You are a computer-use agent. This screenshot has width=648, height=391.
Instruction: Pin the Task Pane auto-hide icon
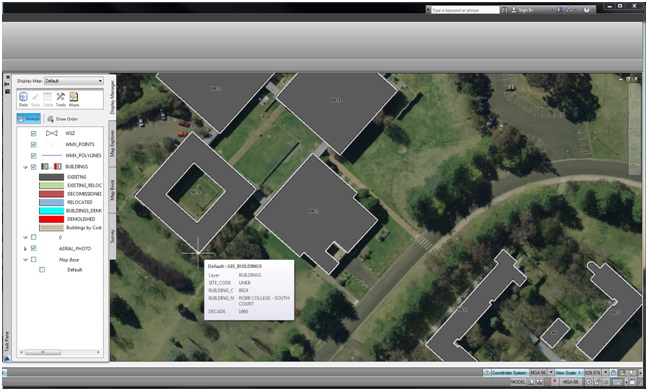coord(7,84)
